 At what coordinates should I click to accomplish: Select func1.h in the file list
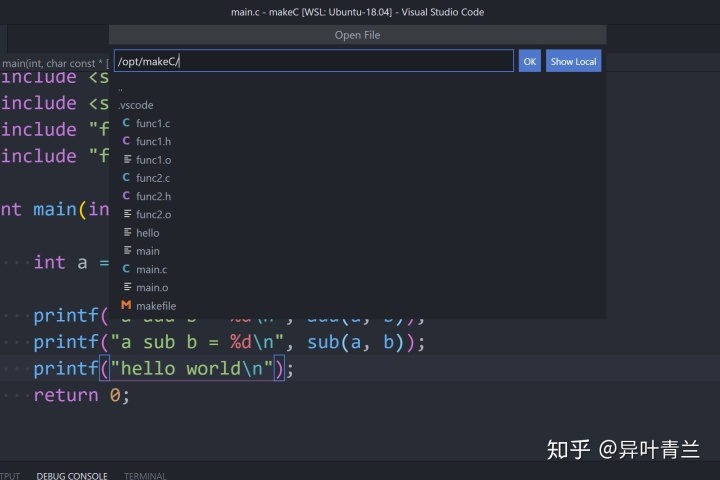tap(360, 141)
